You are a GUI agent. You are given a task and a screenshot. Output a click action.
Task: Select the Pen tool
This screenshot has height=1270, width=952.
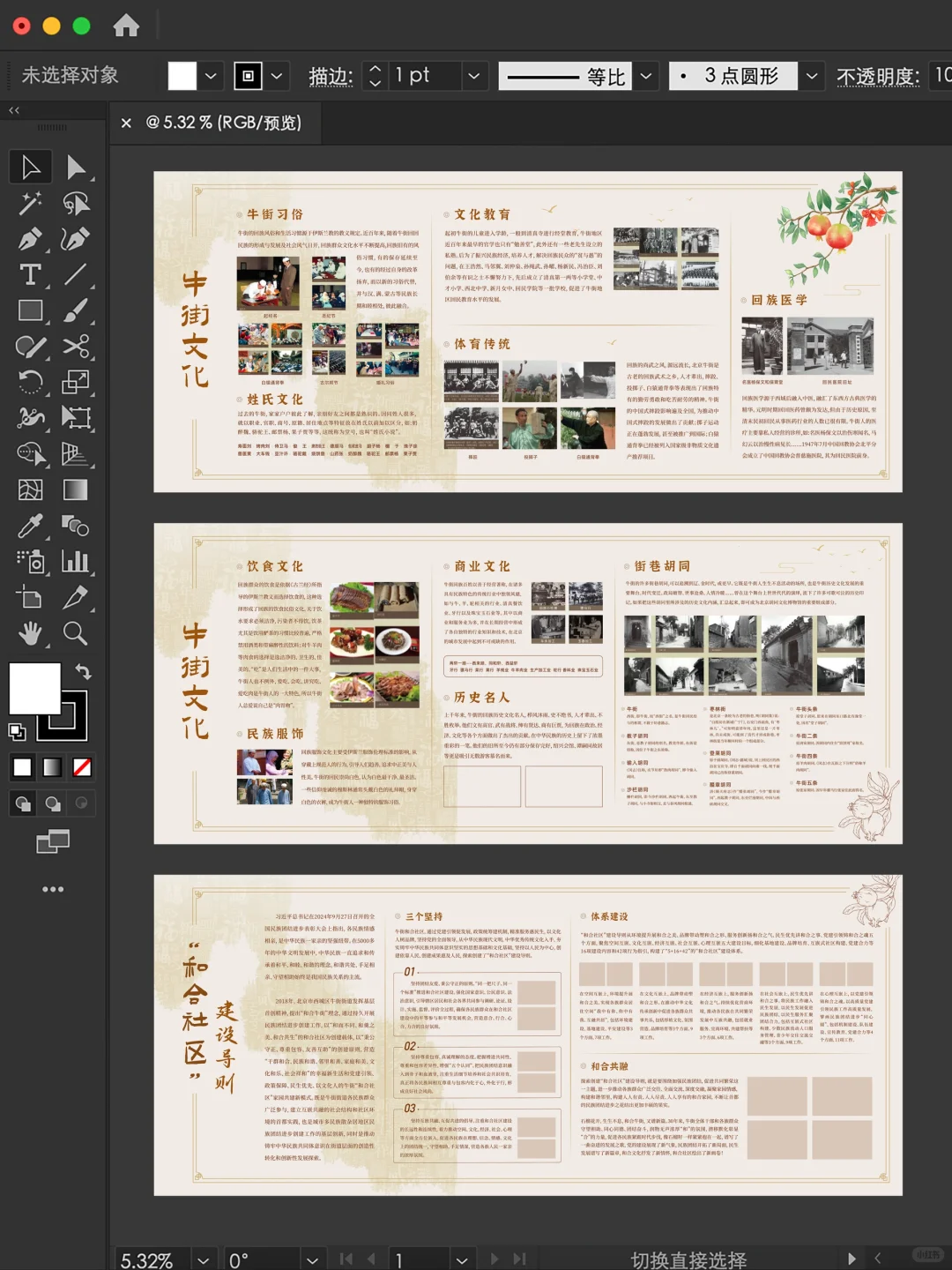pyautogui.click(x=31, y=239)
